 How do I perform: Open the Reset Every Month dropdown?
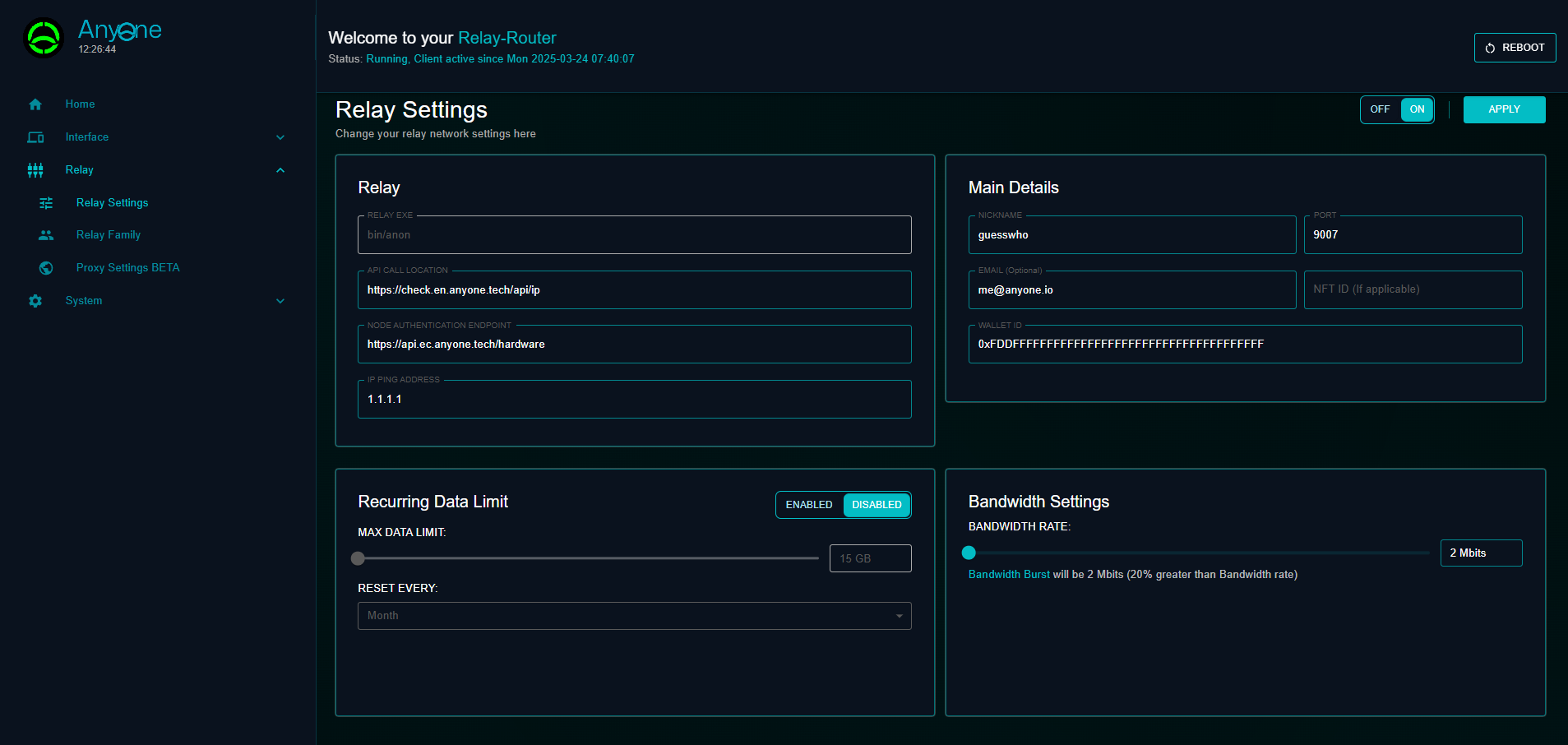[634, 616]
